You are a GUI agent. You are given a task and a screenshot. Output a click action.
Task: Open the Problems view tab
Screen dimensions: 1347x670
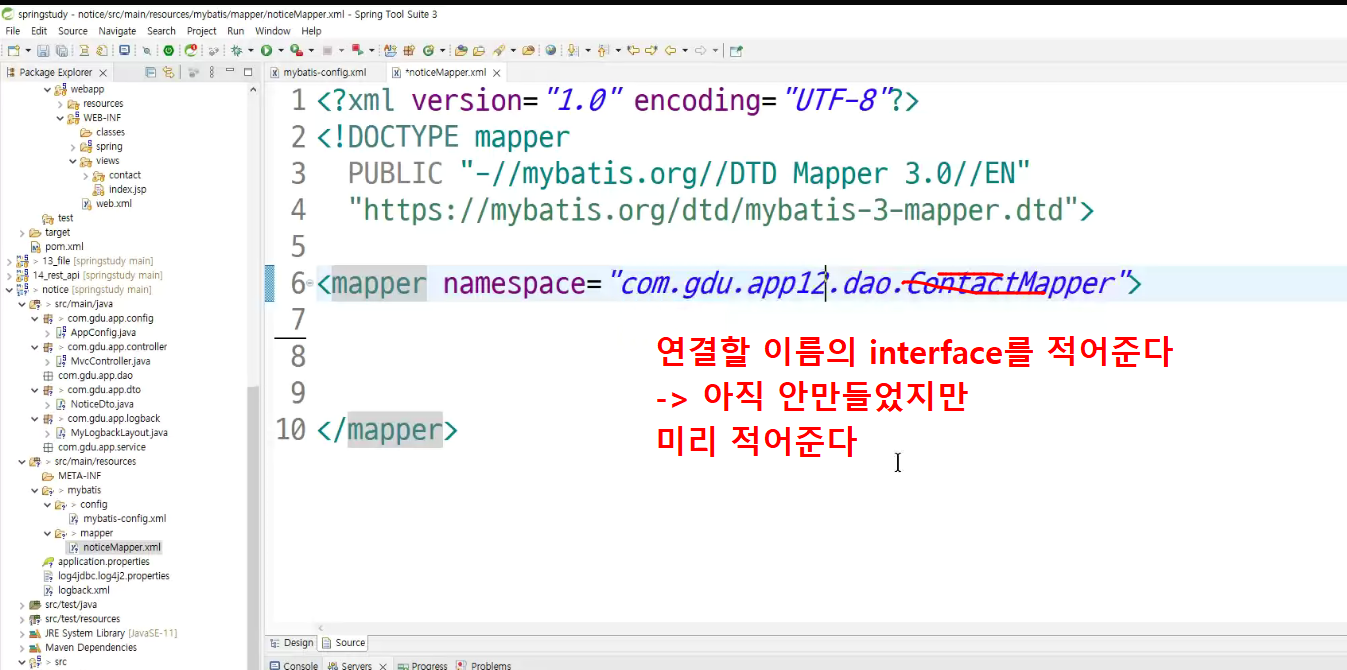(484, 665)
